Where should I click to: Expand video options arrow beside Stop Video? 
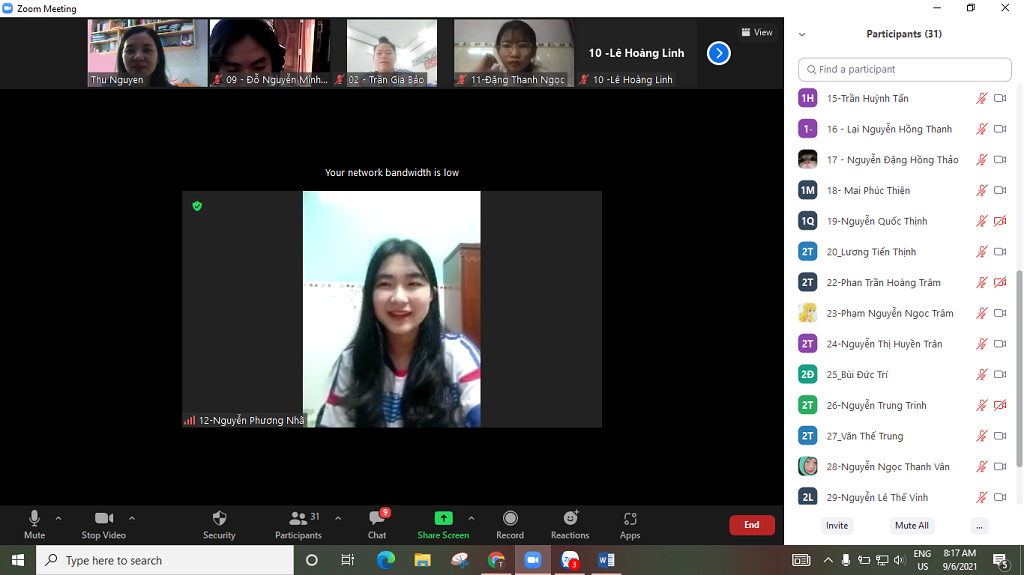pos(132,518)
